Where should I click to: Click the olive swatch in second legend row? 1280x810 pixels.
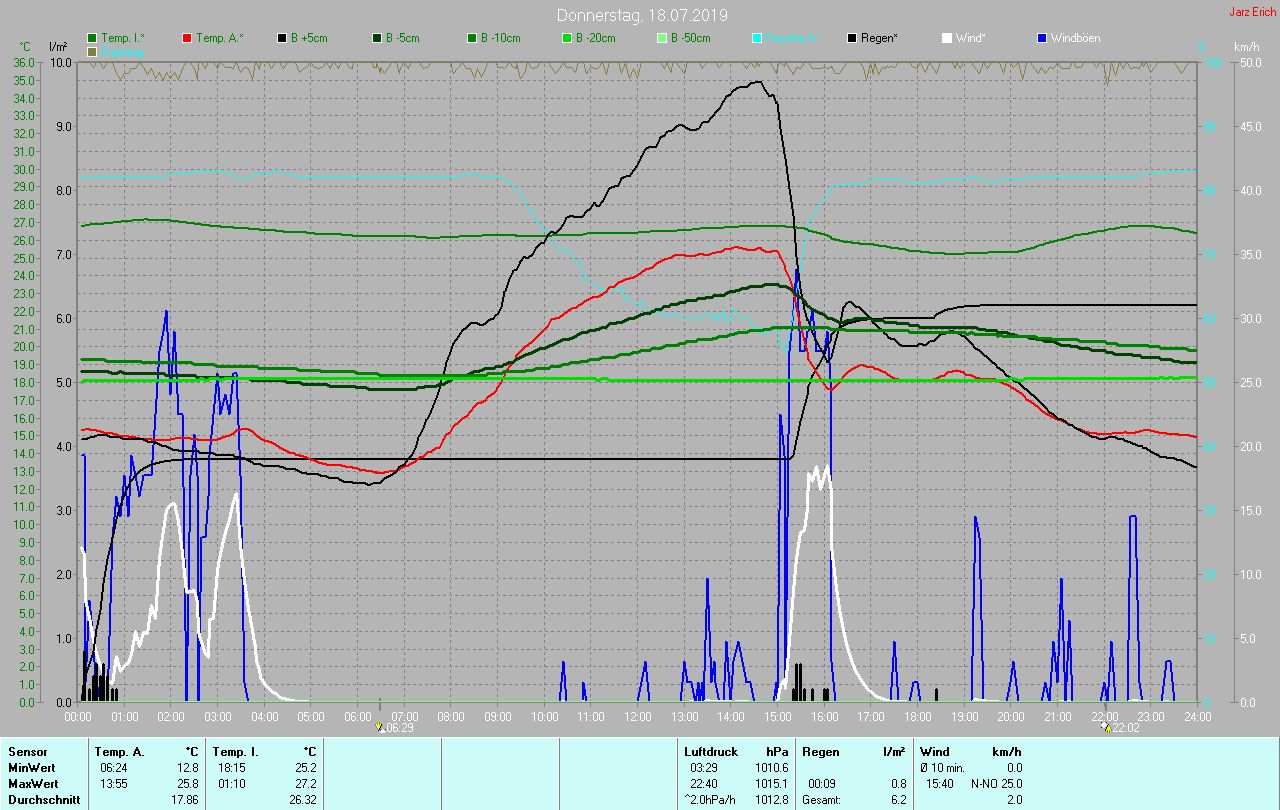[92, 51]
